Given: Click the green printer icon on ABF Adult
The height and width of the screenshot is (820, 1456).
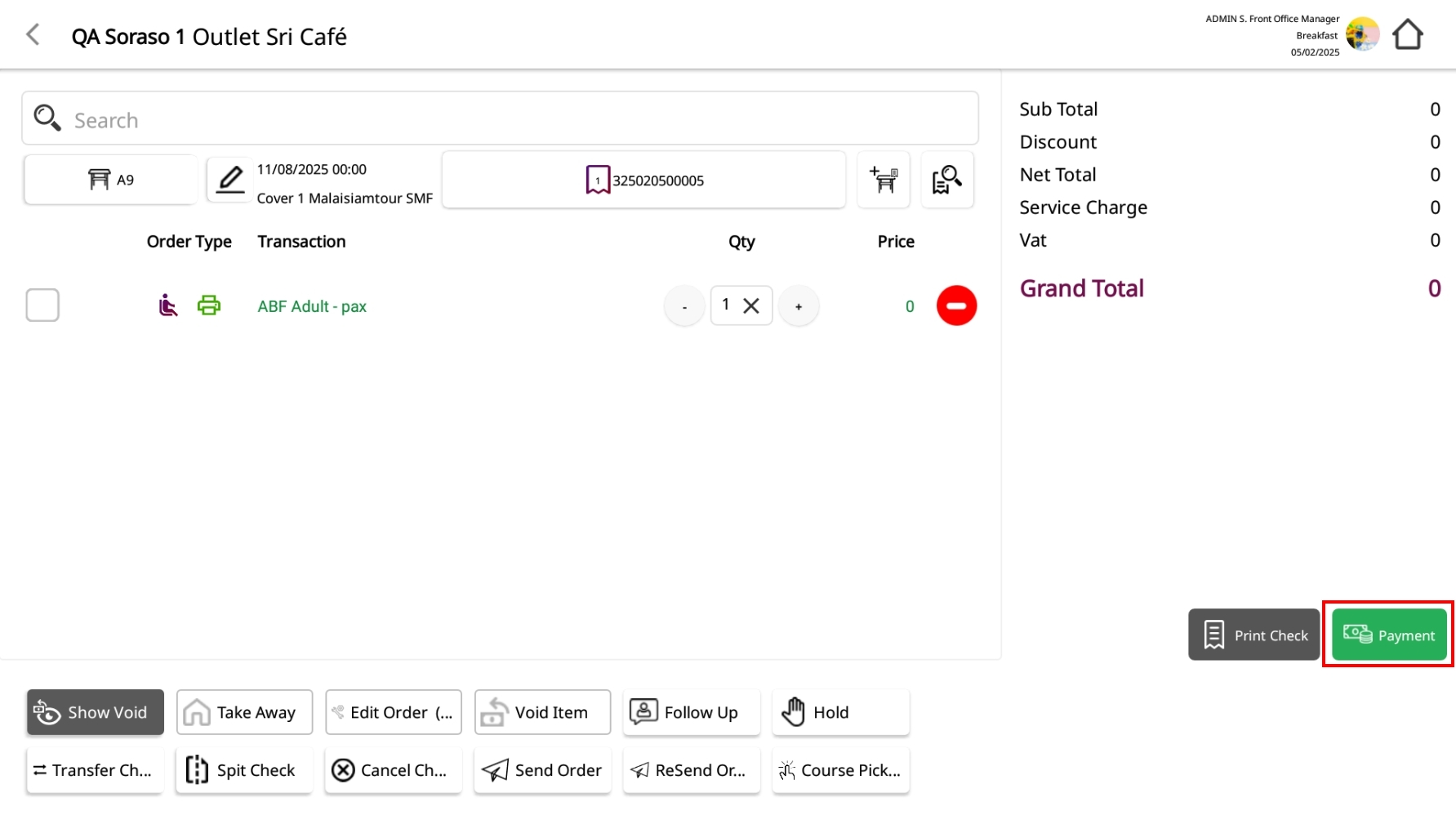Looking at the screenshot, I should (x=209, y=305).
